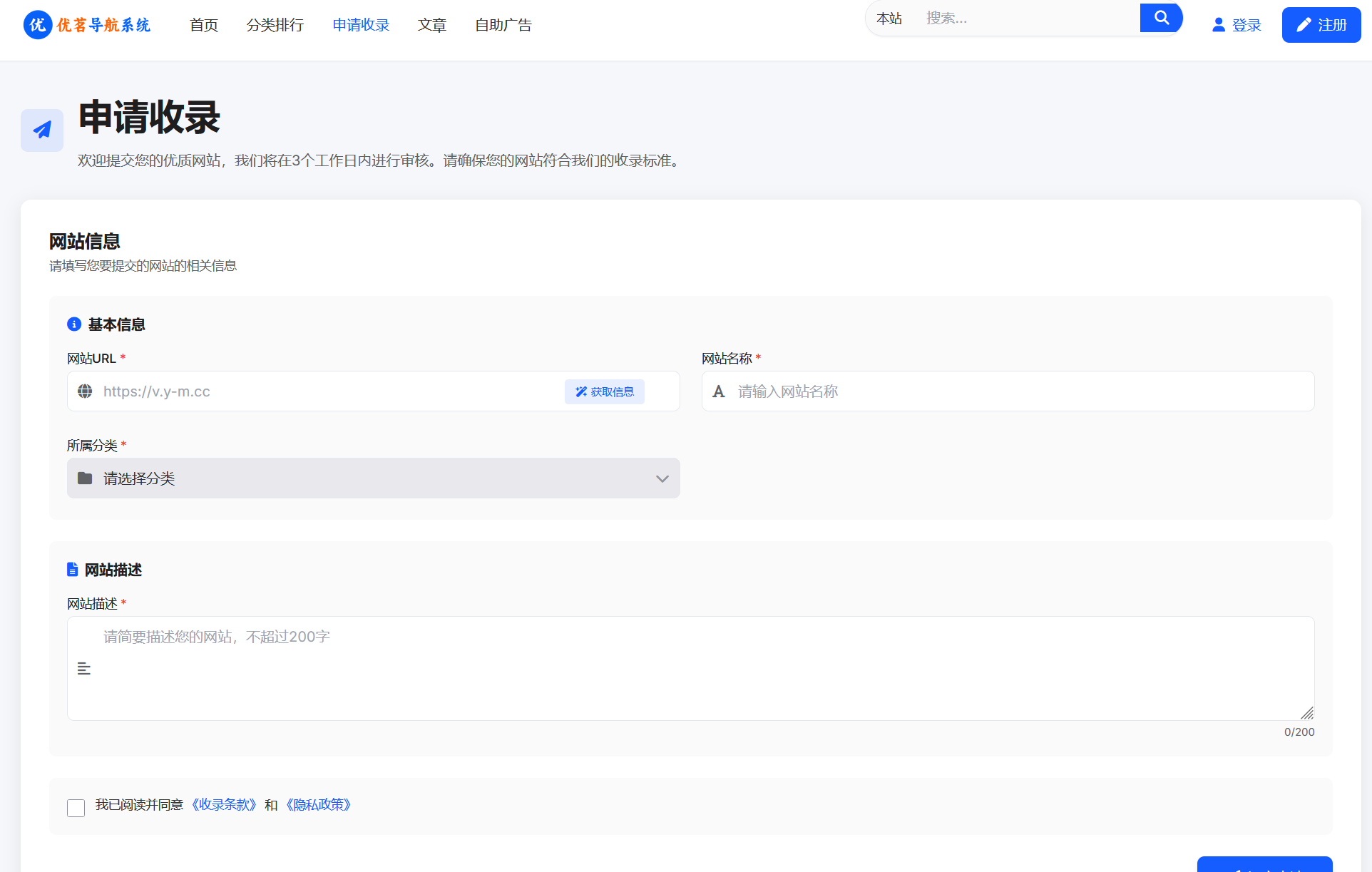Expand the category list via the chevron arrow

coord(662,478)
